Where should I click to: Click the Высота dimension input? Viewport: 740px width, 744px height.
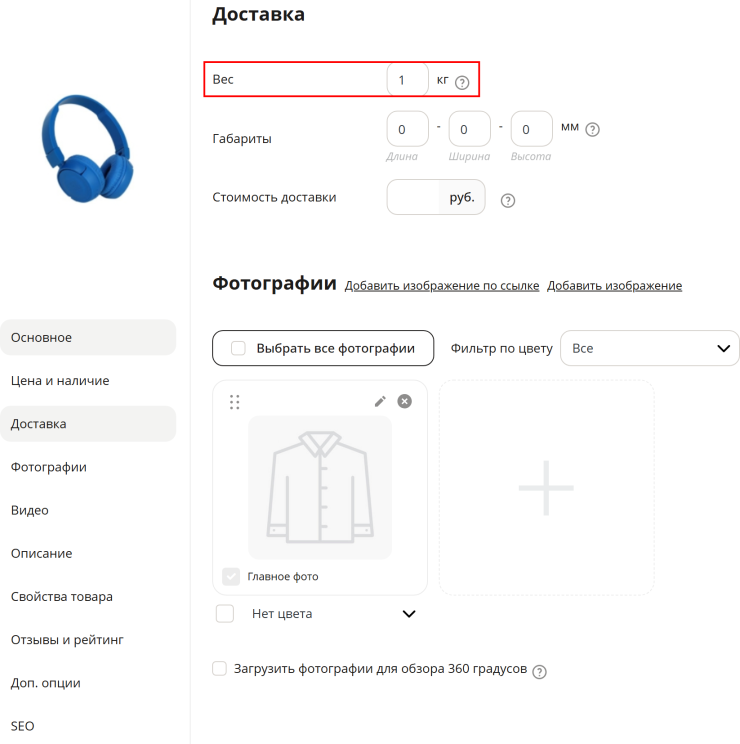(x=531, y=129)
